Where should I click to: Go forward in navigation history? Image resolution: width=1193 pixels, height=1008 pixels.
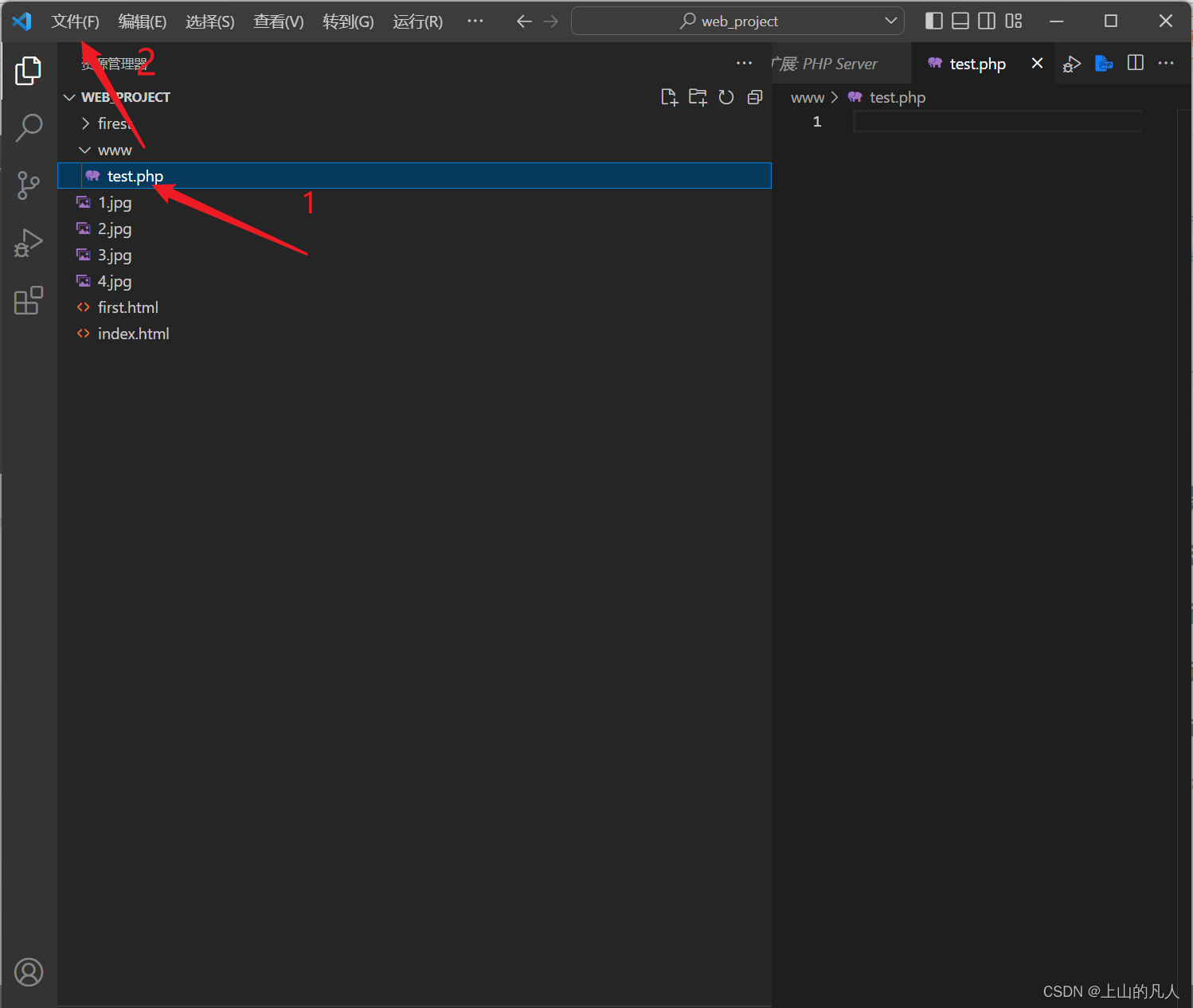[x=551, y=21]
